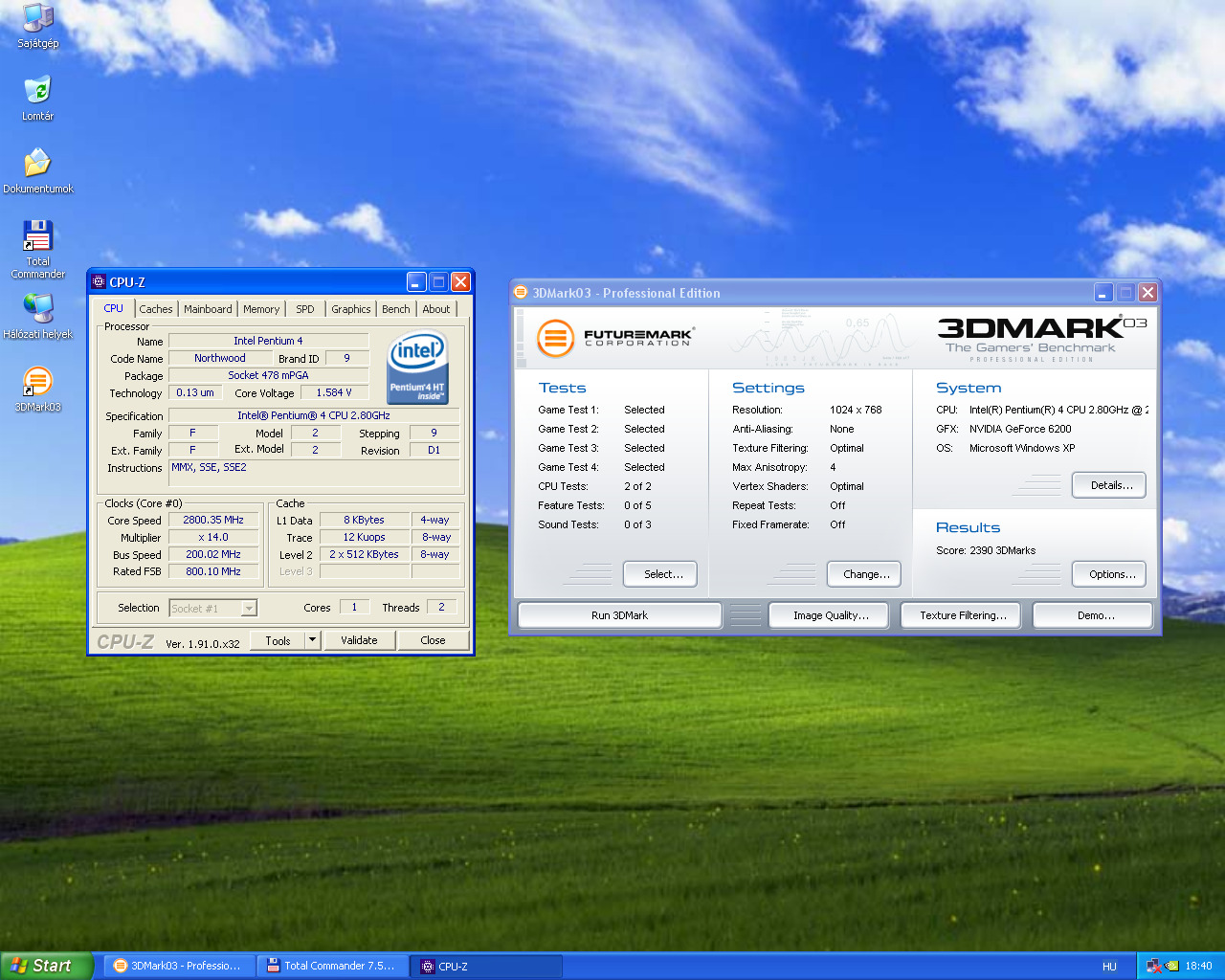Click the Core Voltage value 1.584 V
1225x980 pixels.
click(x=334, y=392)
